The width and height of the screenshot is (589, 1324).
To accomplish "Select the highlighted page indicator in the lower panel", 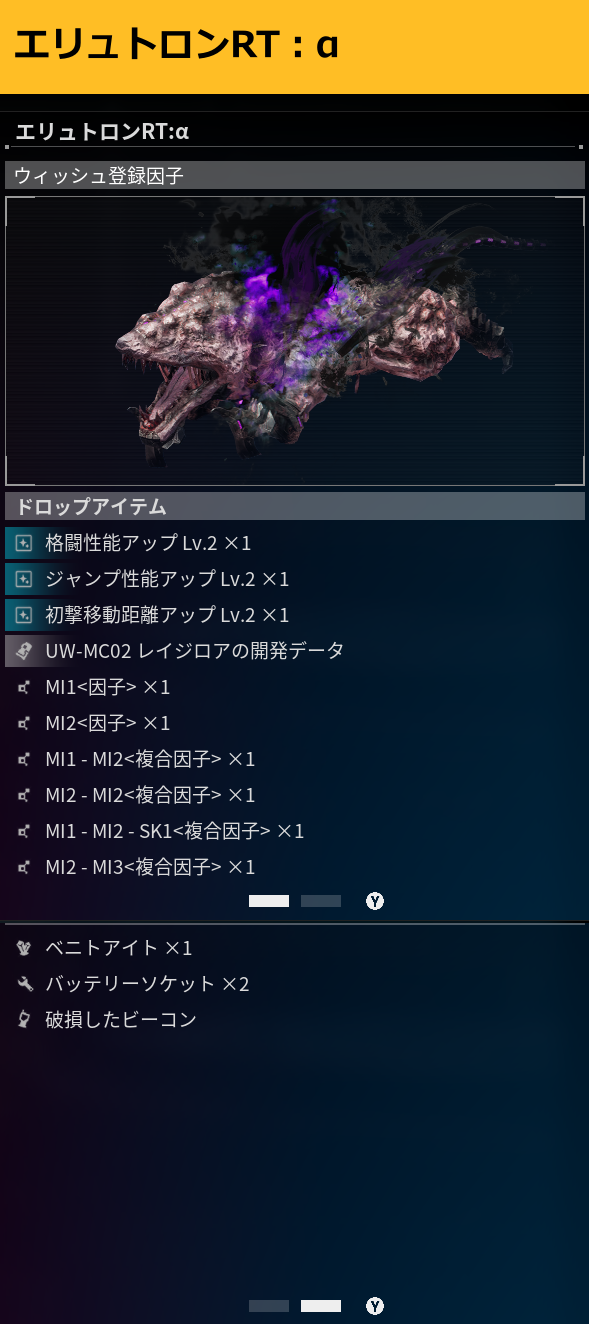I will (x=321, y=1306).
